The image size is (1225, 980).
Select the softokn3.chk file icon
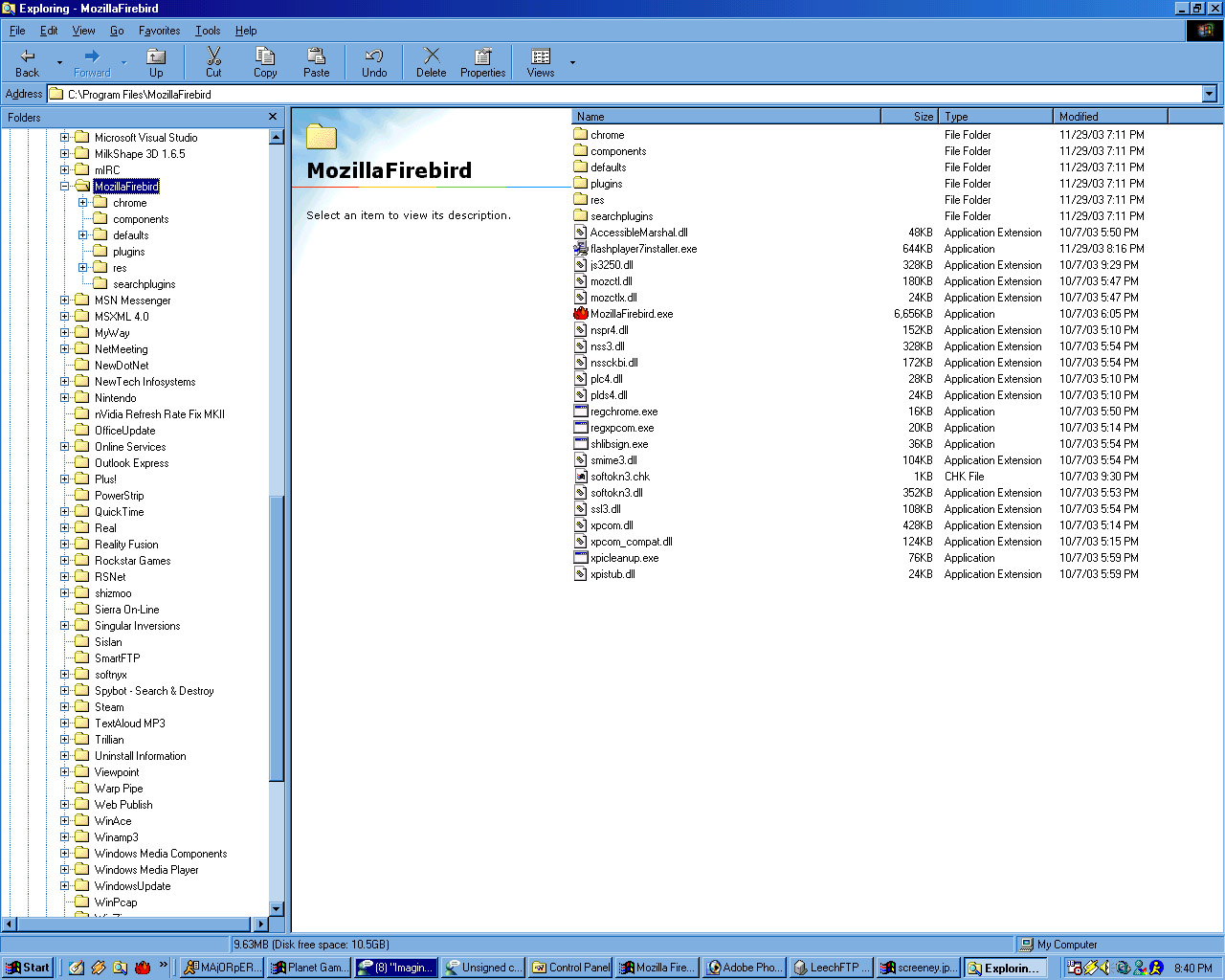[x=581, y=477]
